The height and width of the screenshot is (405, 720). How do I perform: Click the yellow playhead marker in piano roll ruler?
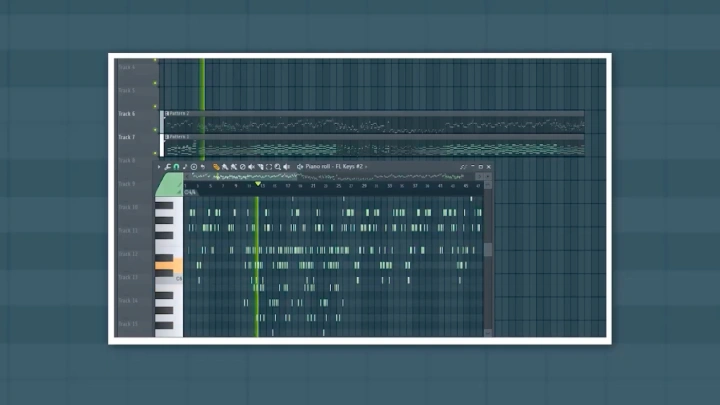[258, 184]
